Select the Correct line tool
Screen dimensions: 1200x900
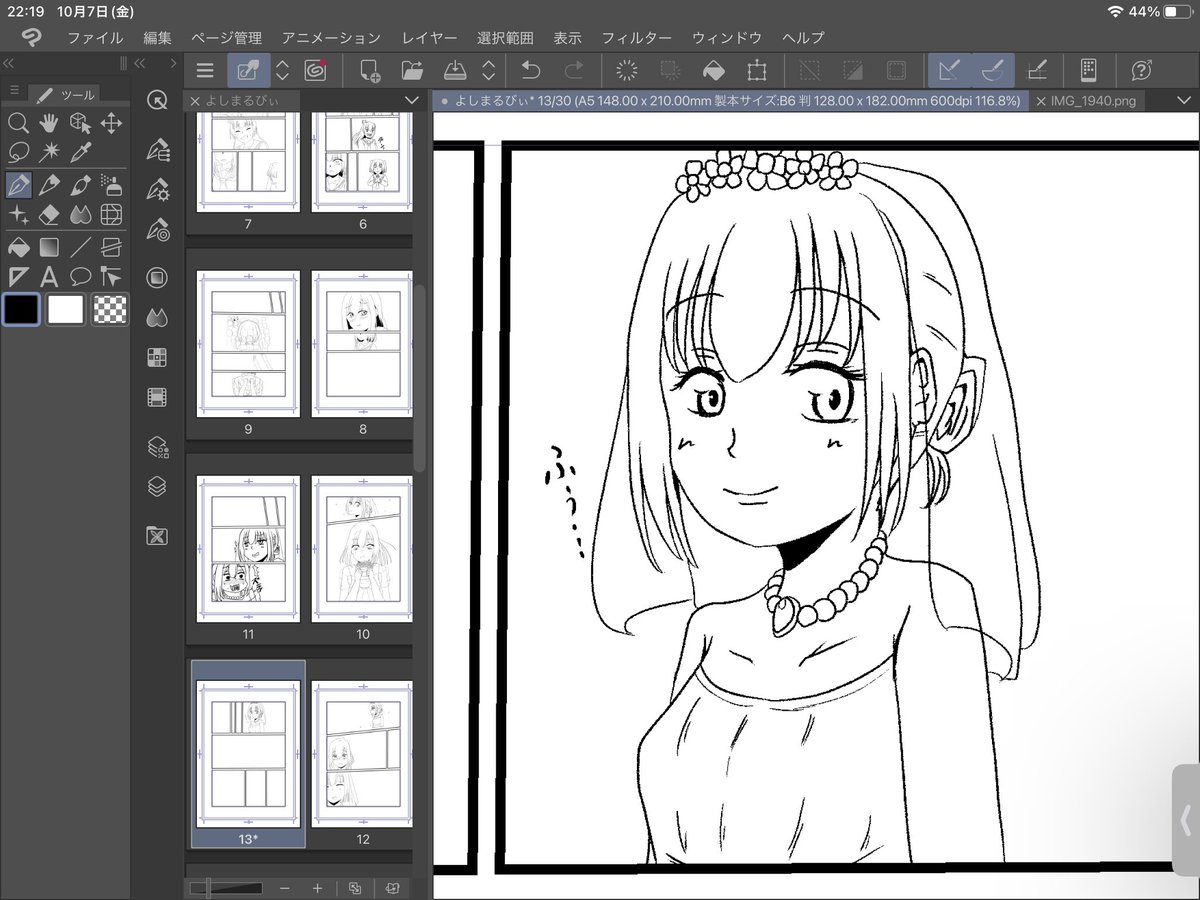(x=111, y=277)
